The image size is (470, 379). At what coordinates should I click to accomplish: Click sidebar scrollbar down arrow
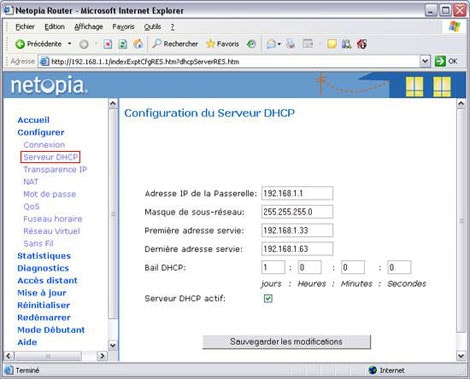[x=113, y=345]
